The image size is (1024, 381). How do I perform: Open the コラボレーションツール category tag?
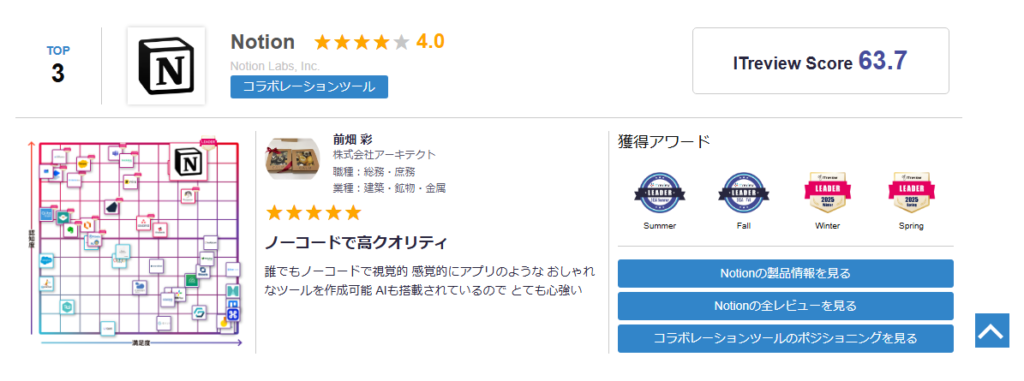309,87
